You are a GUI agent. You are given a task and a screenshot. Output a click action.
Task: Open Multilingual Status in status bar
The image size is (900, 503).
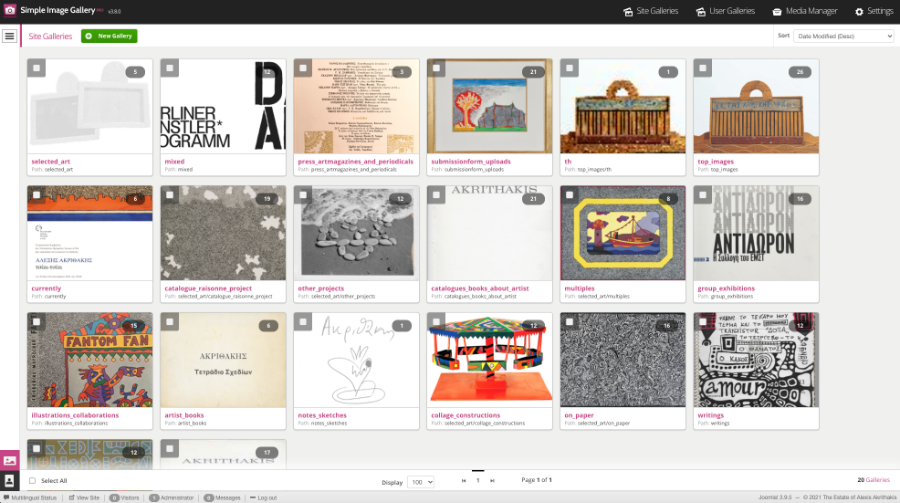[x=30, y=498]
